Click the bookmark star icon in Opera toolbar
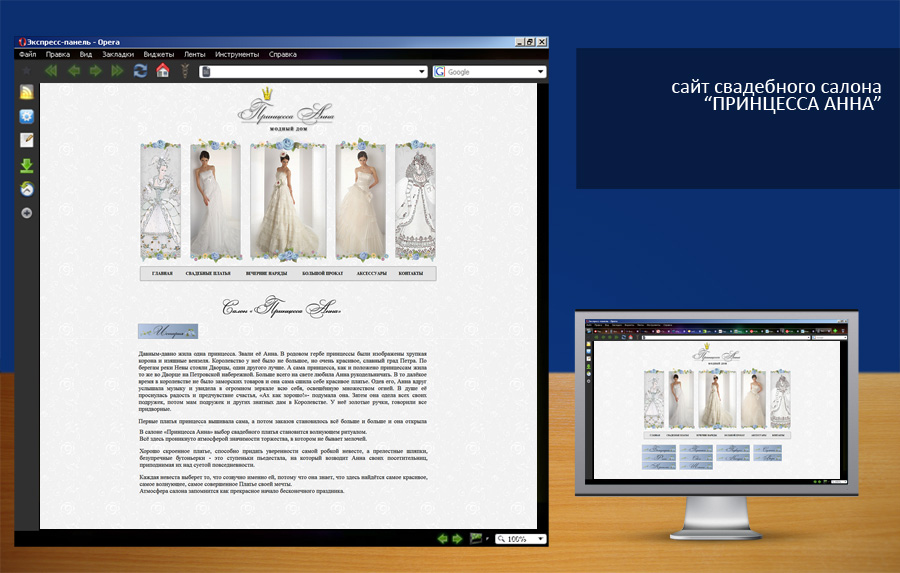The width and height of the screenshot is (900, 573). pyautogui.click(x=26, y=71)
